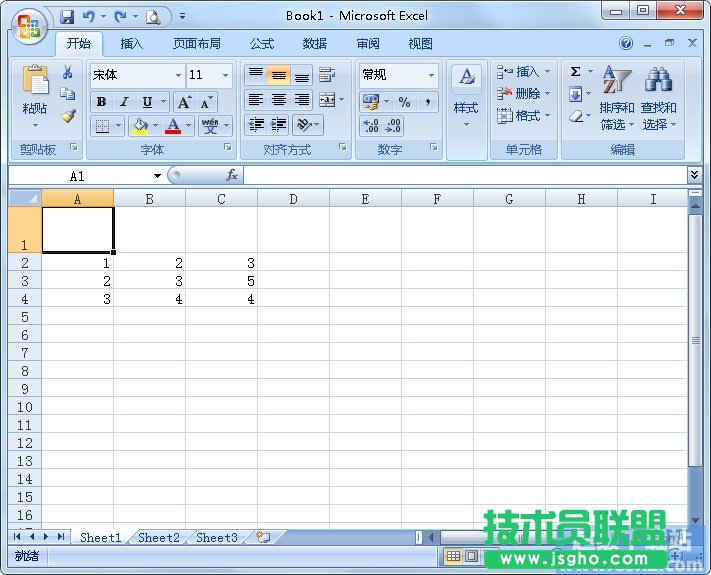Screen dimensions: 711x575
Task: Click the red font color swatch
Action: pos(173,126)
